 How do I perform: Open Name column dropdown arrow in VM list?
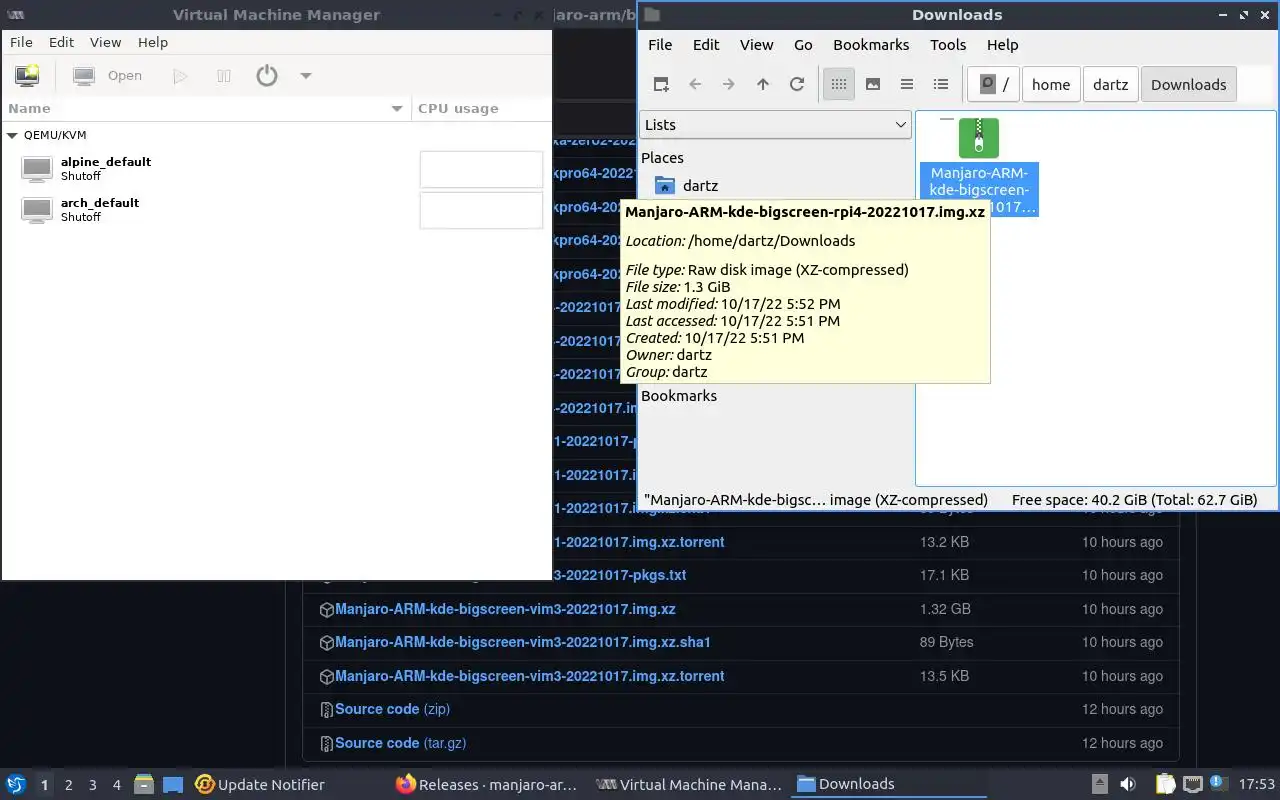tap(397, 108)
